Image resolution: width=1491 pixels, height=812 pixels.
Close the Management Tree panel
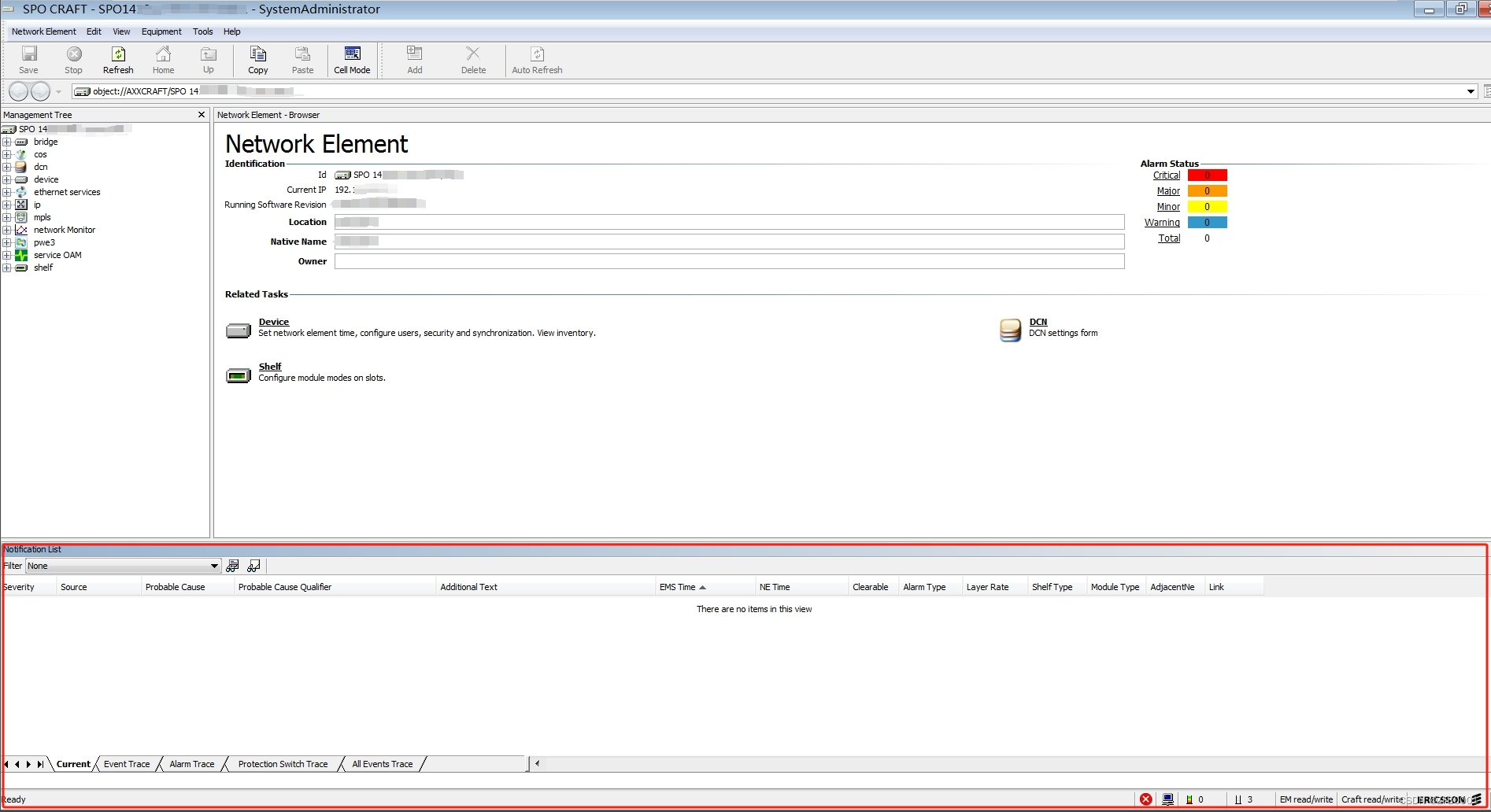click(x=201, y=115)
